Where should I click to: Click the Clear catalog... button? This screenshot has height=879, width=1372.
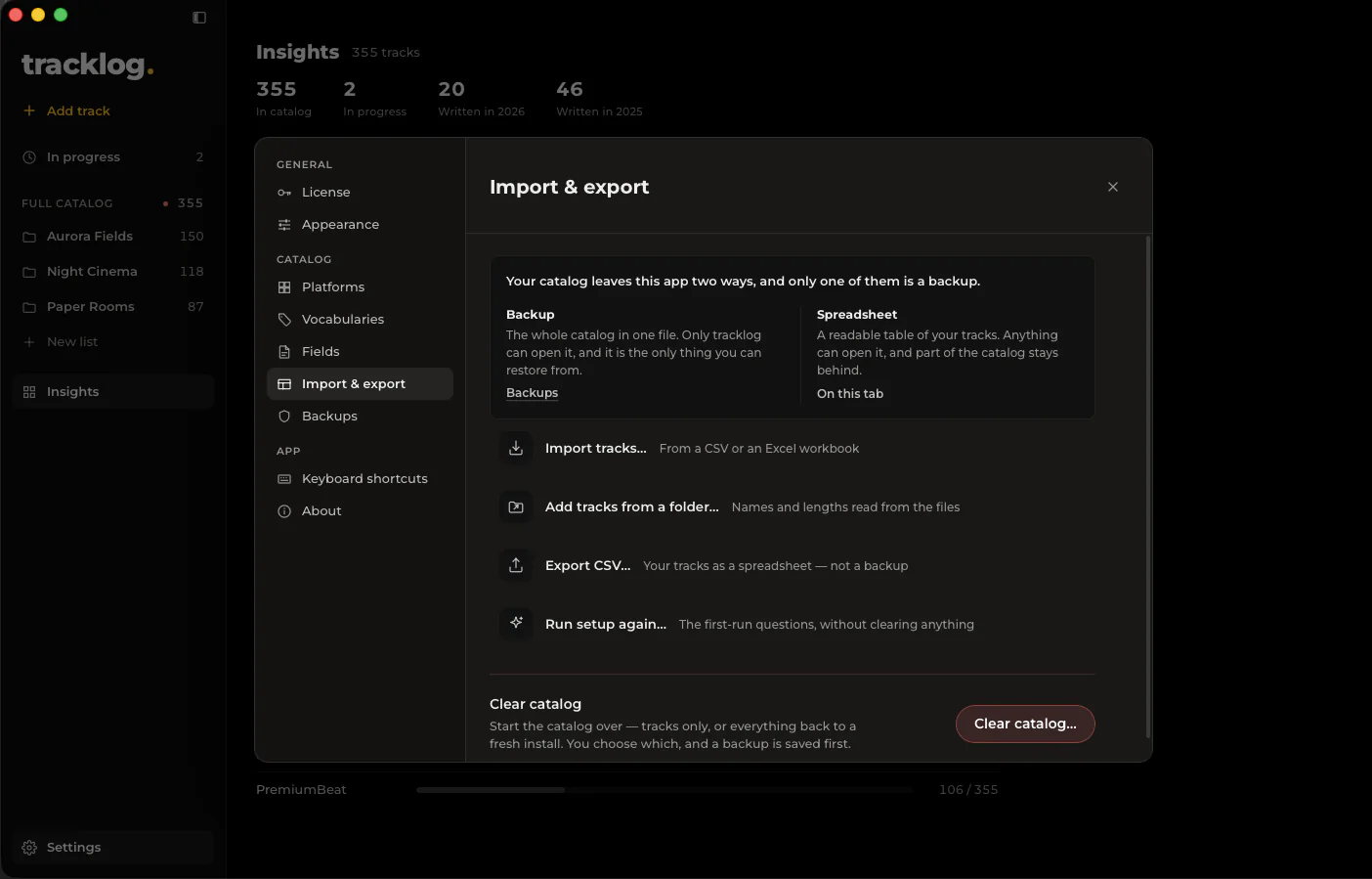1025,725
